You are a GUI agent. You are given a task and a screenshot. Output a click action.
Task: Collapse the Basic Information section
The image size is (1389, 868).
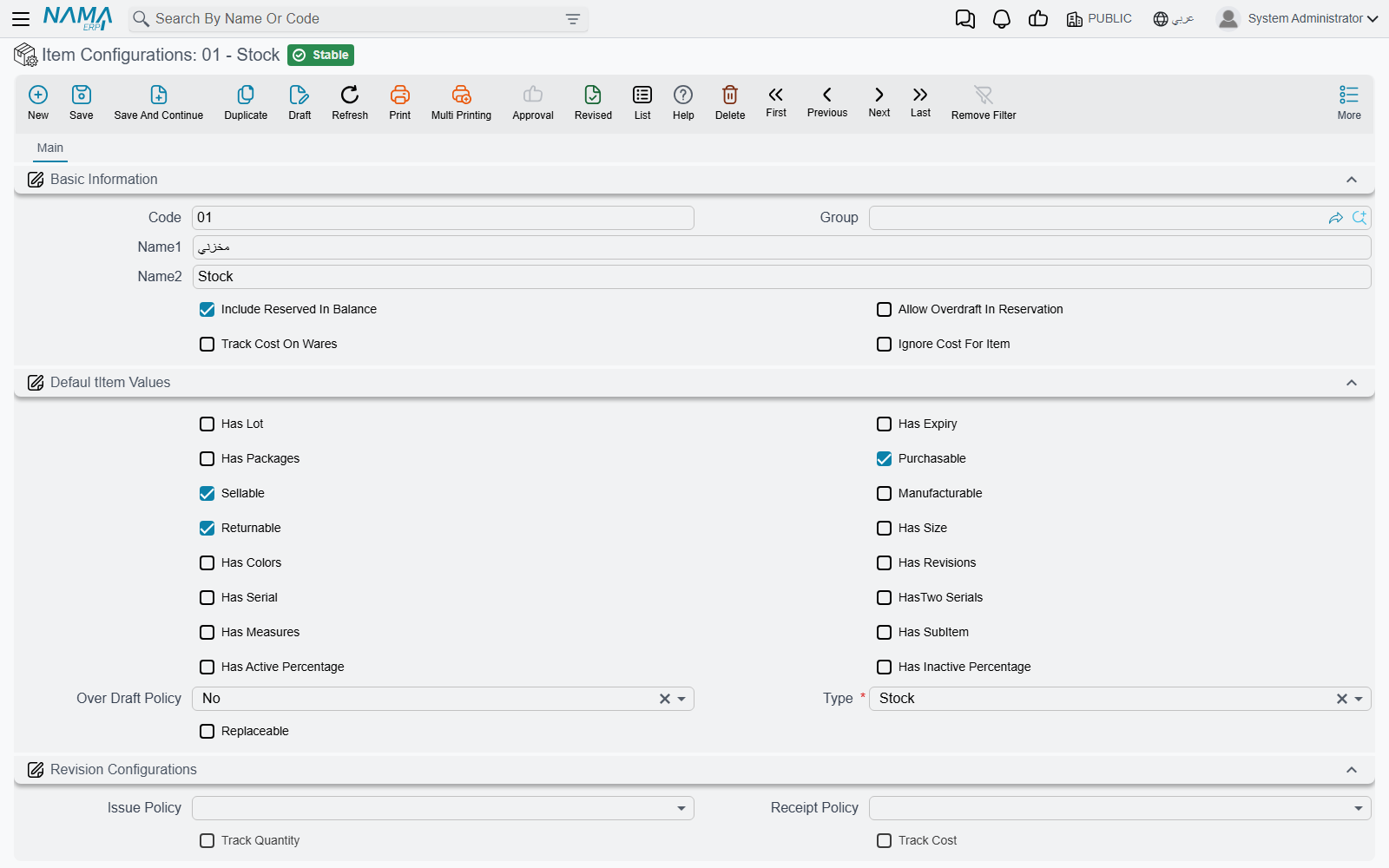(1352, 180)
